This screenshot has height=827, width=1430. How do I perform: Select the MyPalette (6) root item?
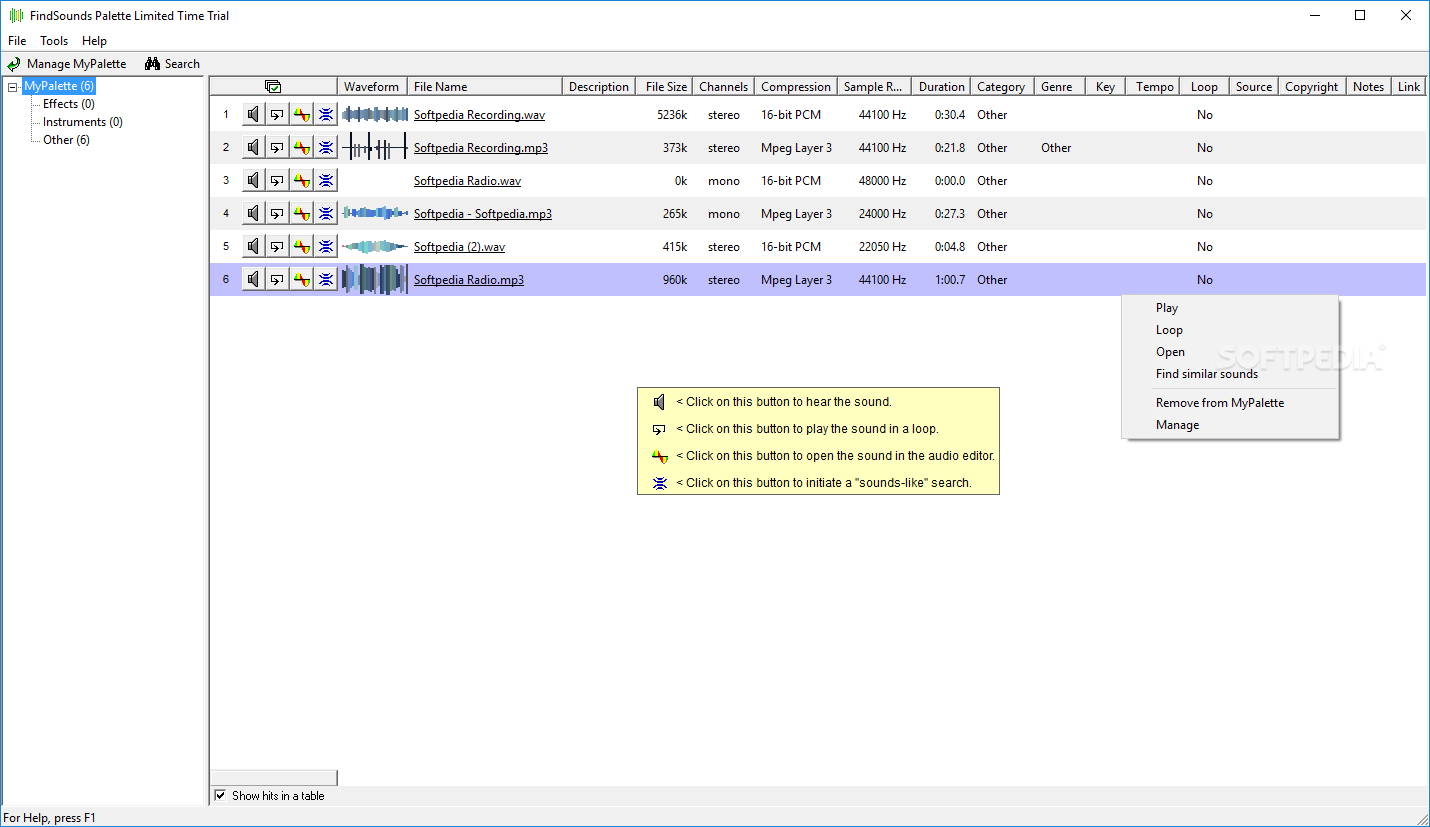click(59, 87)
